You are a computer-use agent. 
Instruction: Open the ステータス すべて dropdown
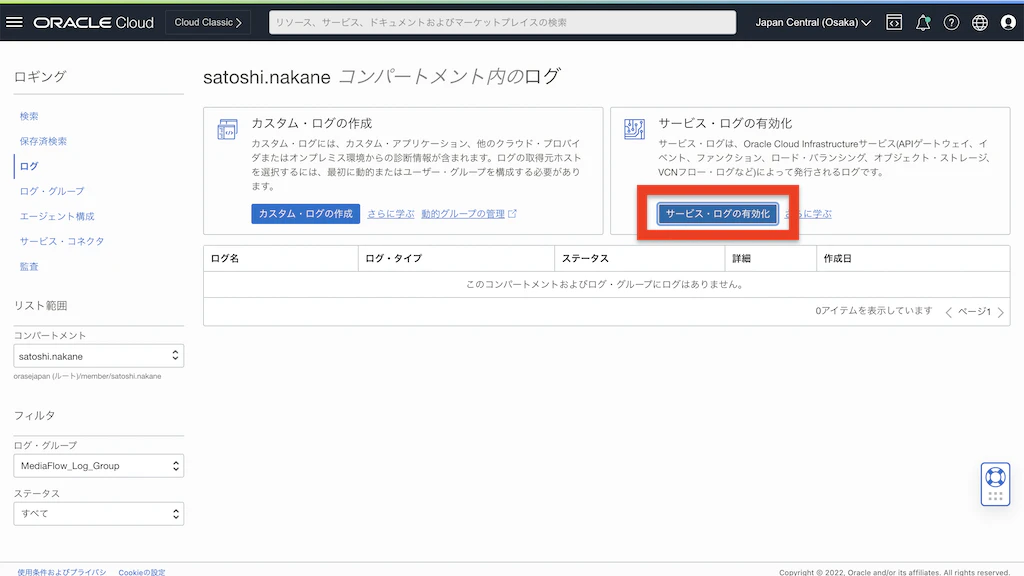[99, 513]
